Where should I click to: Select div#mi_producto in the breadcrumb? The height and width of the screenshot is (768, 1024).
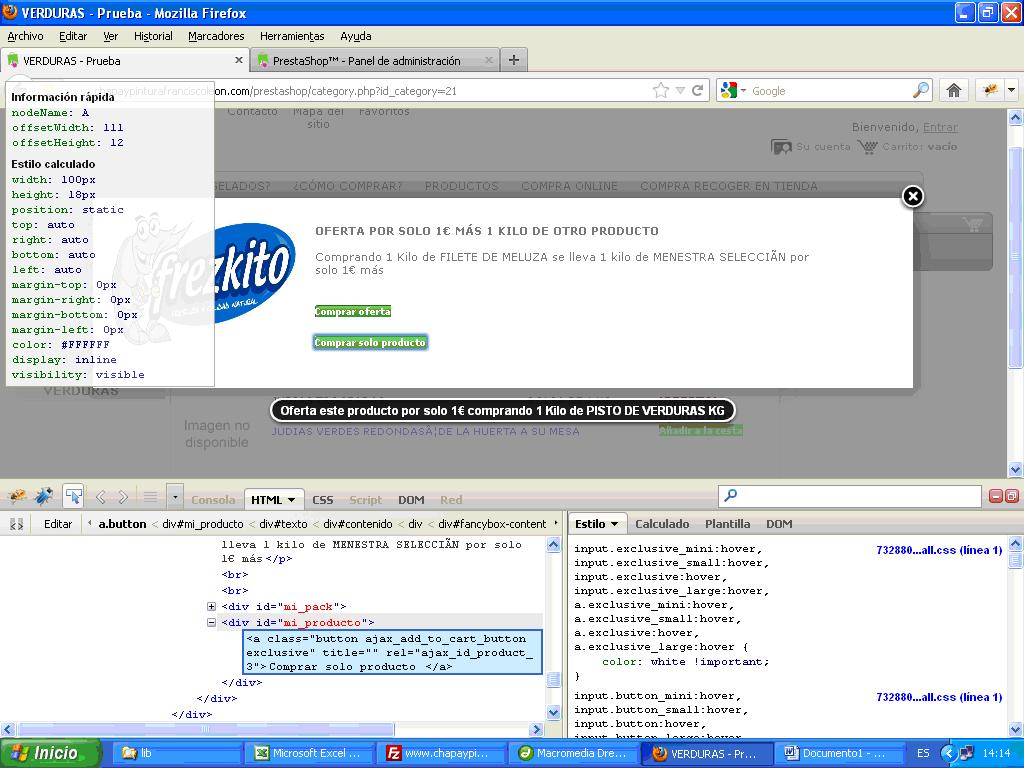point(203,524)
